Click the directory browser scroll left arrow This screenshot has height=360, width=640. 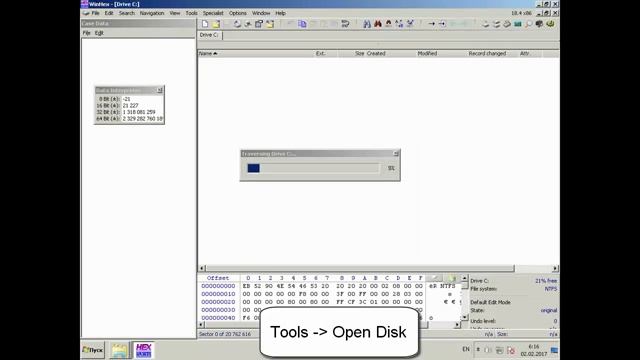tap(202, 268)
